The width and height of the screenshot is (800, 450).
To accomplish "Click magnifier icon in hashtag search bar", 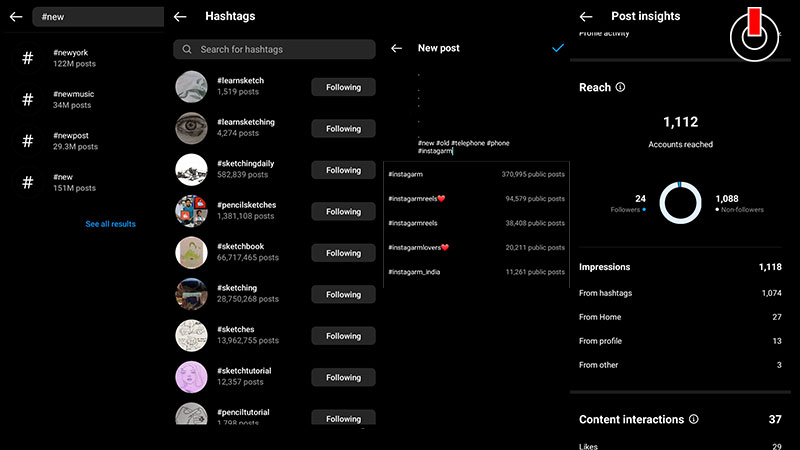I will 187,49.
